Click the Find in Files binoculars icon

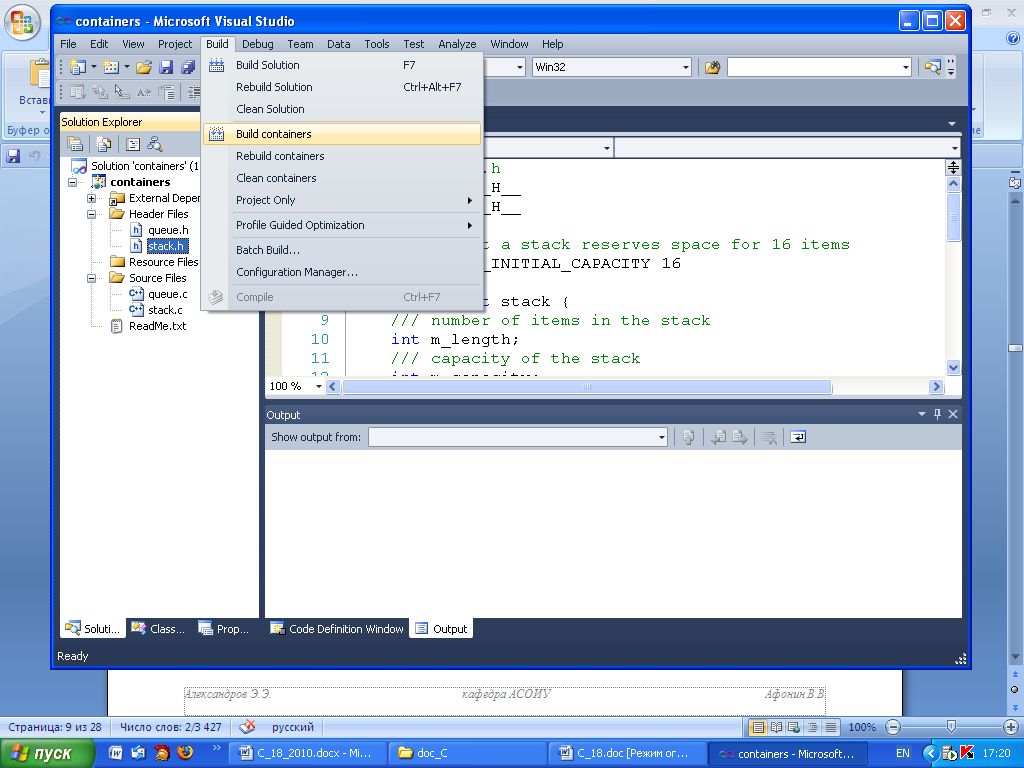click(713, 67)
